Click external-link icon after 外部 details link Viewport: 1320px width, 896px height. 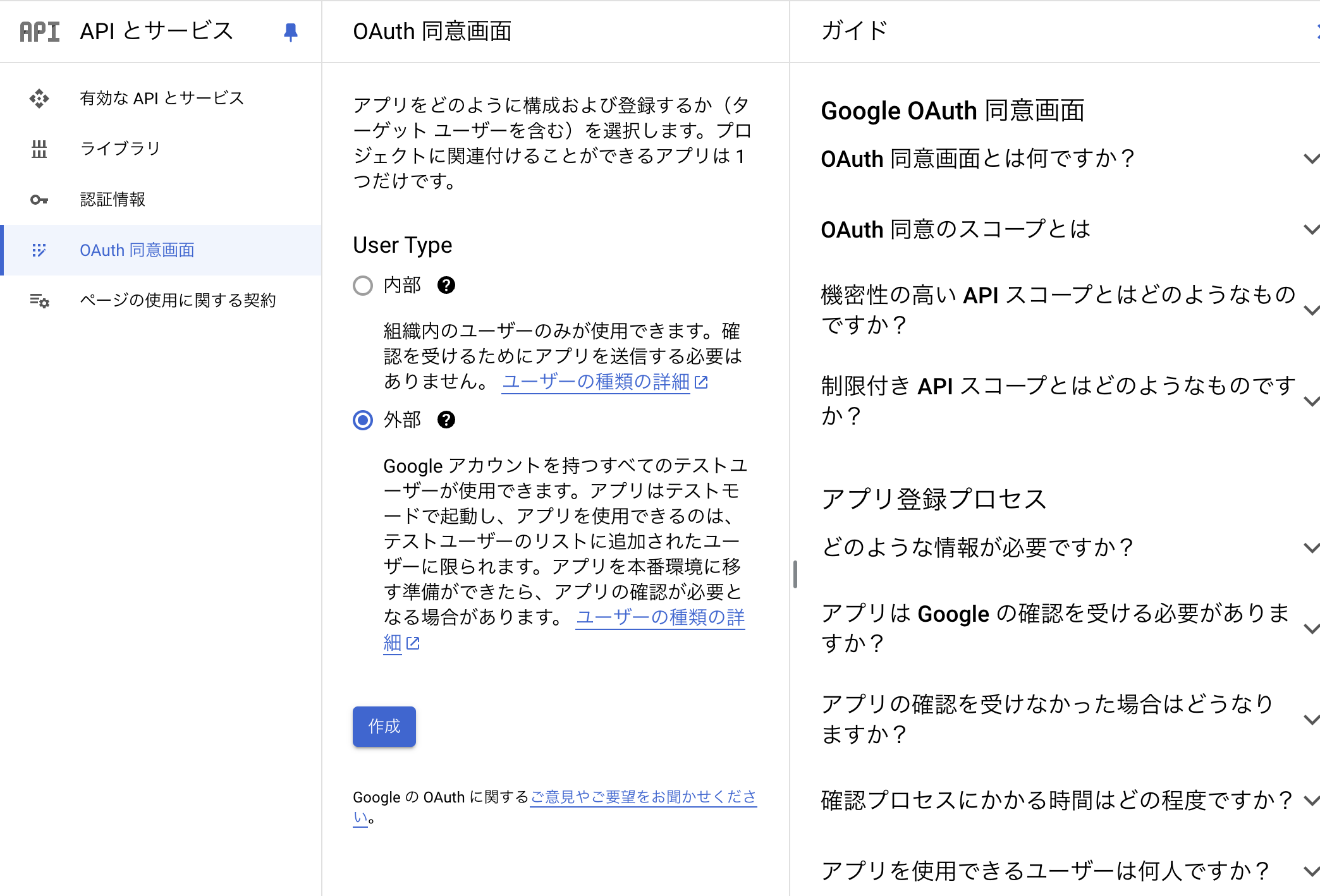pos(413,643)
